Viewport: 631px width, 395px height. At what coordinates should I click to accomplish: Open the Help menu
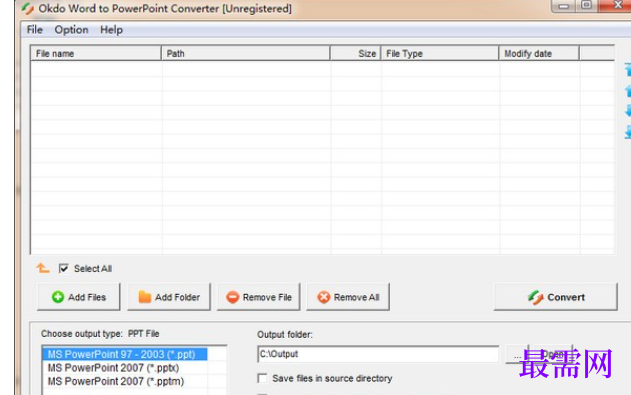[111, 30]
